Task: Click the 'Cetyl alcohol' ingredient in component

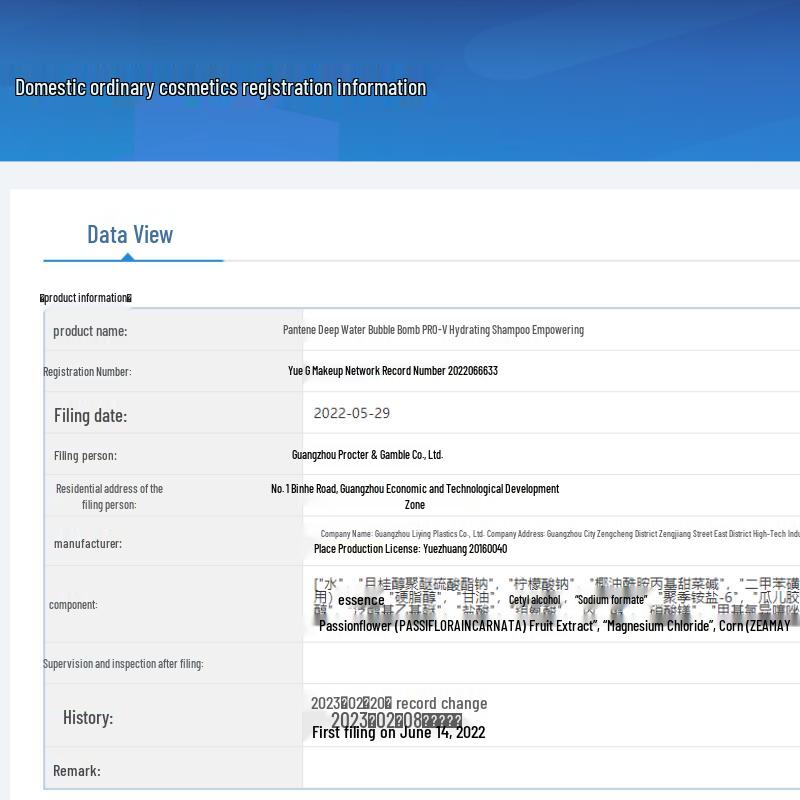Action: 535,600
